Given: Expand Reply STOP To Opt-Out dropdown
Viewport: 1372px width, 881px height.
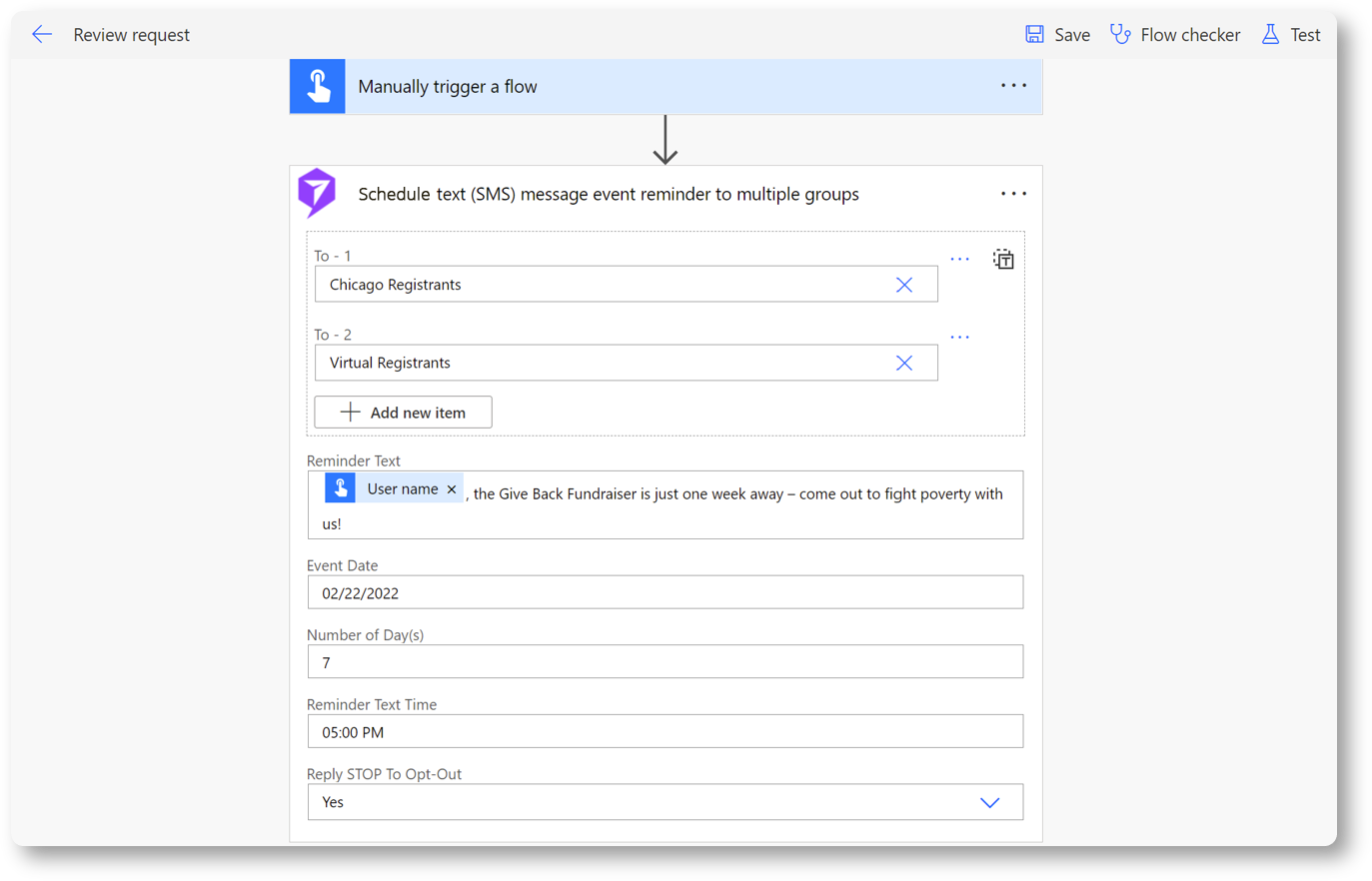Looking at the screenshot, I should click(x=989, y=803).
